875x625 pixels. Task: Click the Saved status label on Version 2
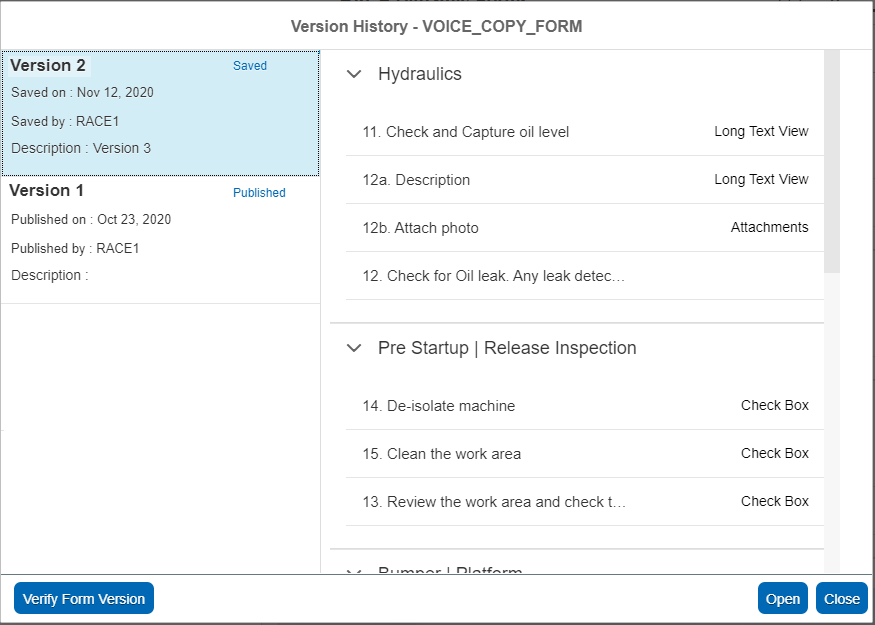point(250,66)
